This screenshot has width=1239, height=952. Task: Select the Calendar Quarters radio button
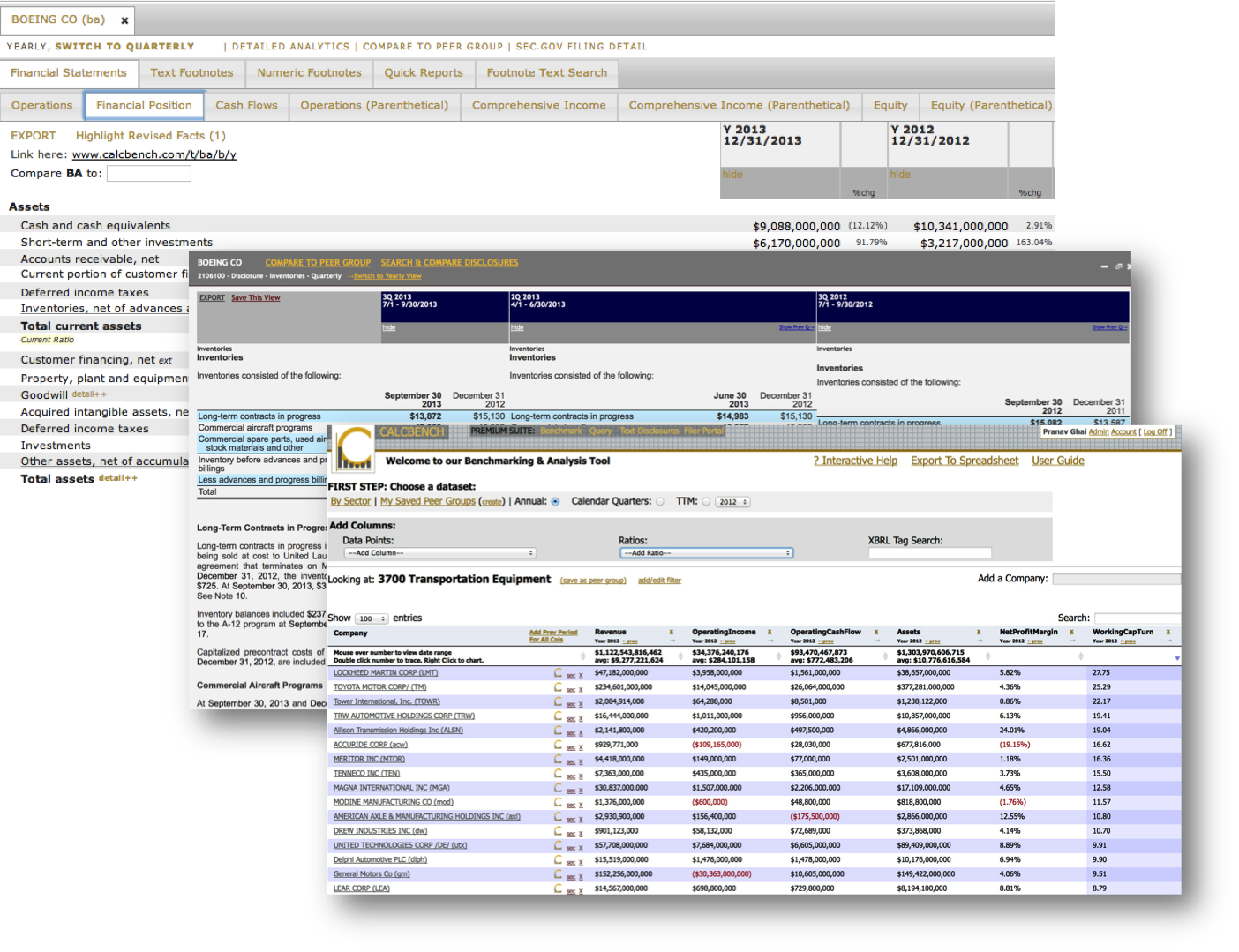pyautogui.click(x=660, y=502)
